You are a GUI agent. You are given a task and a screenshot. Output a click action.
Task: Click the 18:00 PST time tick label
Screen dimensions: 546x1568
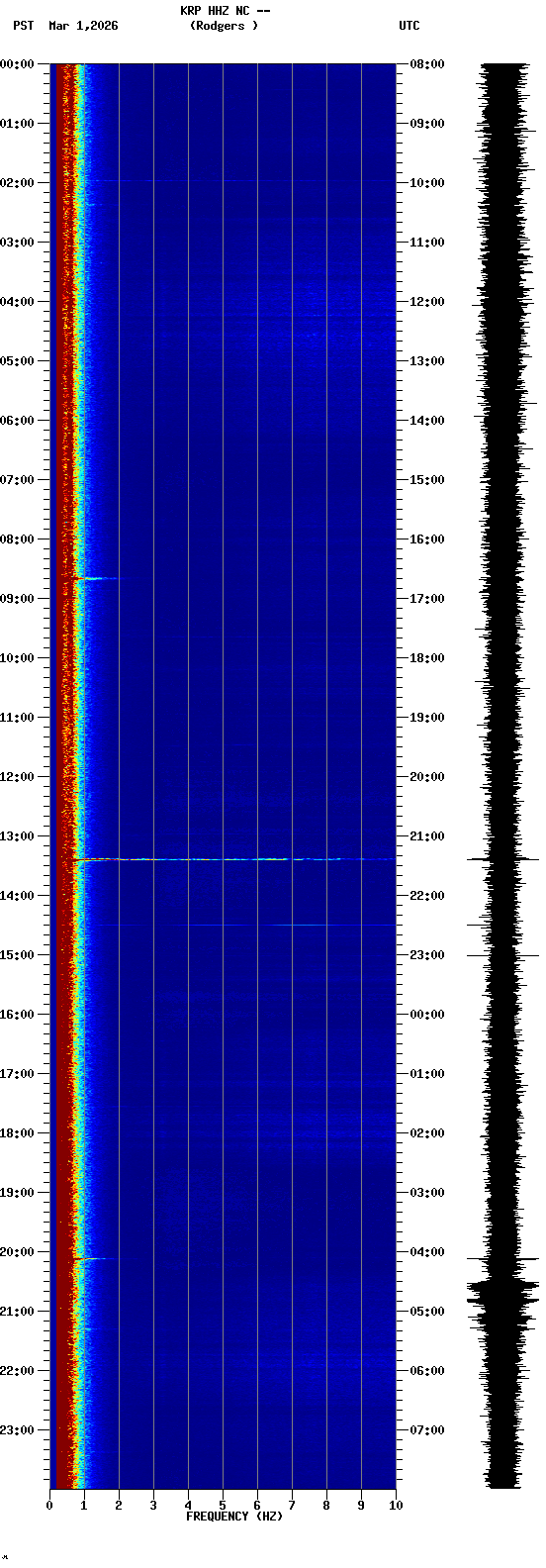tap(17, 1133)
